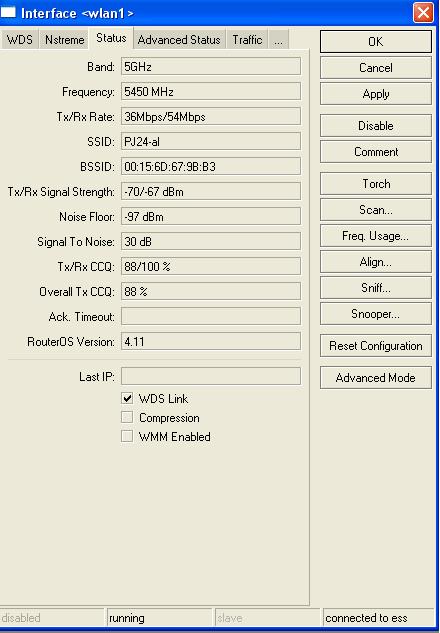Click the Band field showing 5GHz
Image resolution: width=440 pixels, height=633 pixels.
(211, 66)
